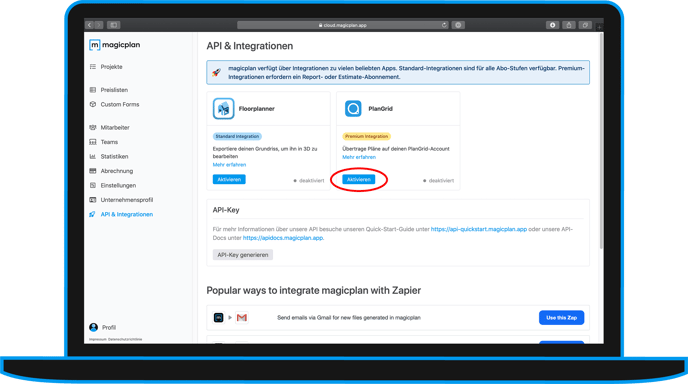Click the API & Integrationen rocket icon
This screenshot has height=384, width=688.
point(92,215)
